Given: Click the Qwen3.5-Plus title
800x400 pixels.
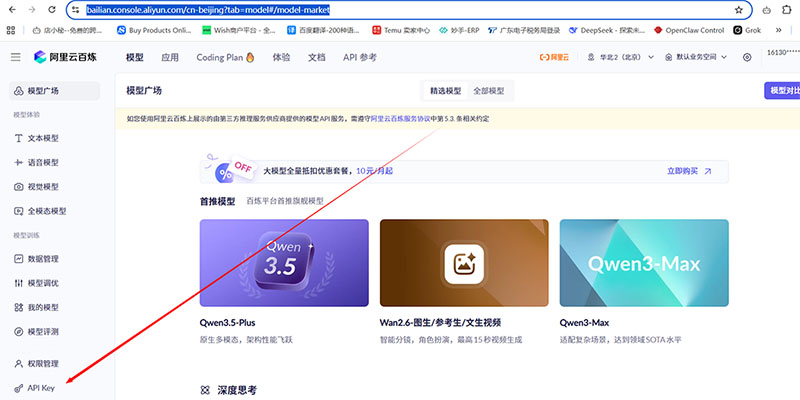Looking at the screenshot, I should coord(228,323).
